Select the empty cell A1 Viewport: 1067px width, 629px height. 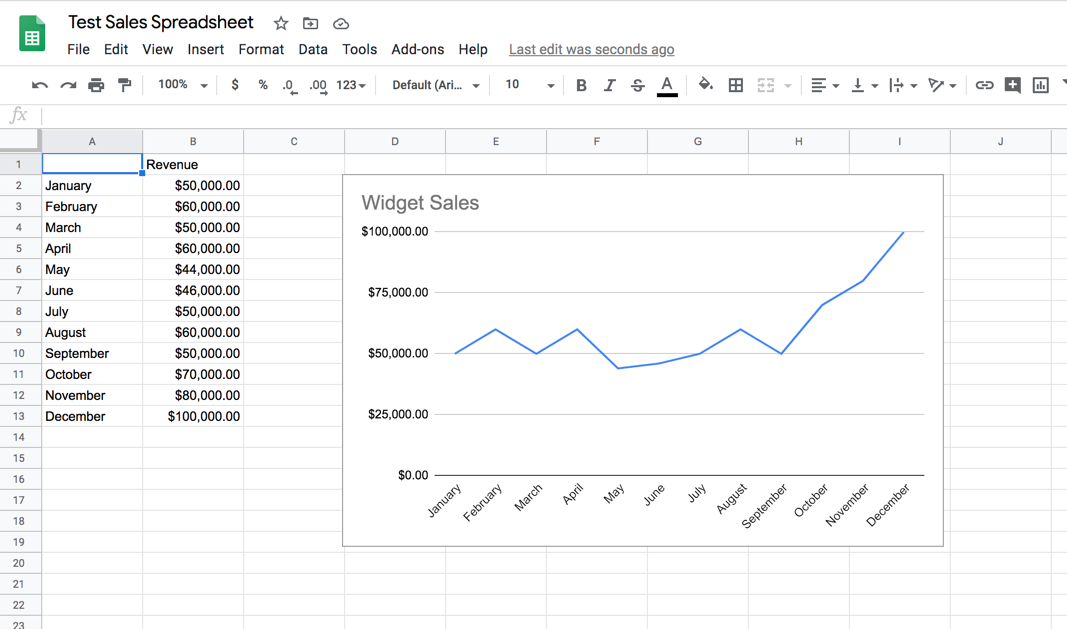coord(92,164)
